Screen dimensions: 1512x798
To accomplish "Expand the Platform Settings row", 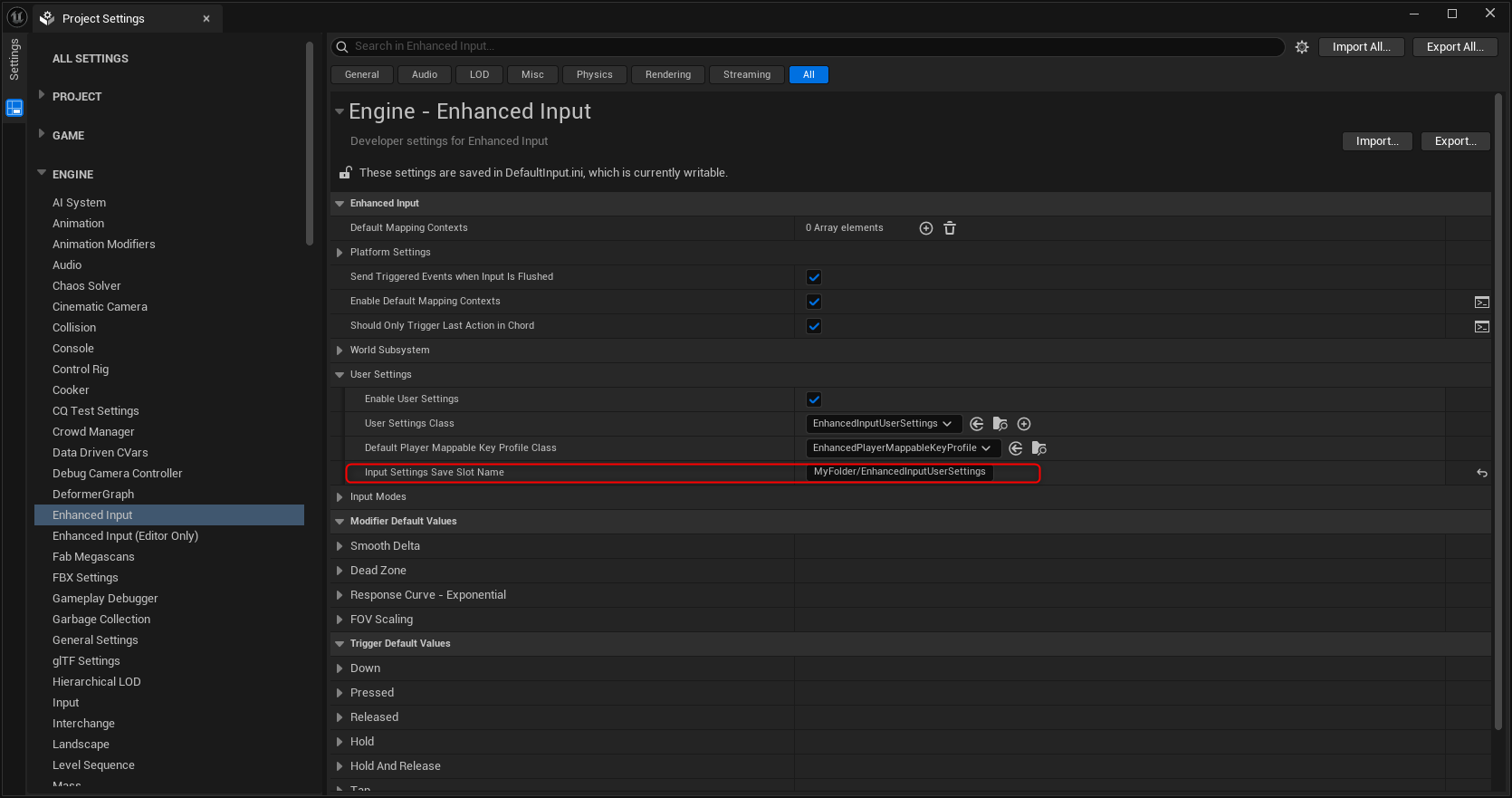I will (x=340, y=253).
